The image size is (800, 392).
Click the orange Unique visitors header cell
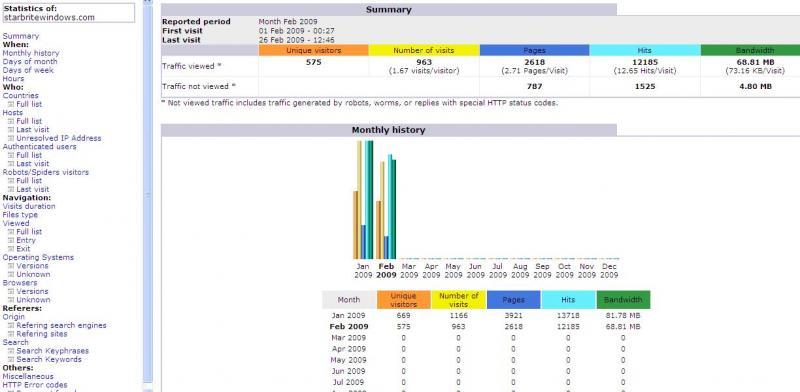[x=313, y=51]
